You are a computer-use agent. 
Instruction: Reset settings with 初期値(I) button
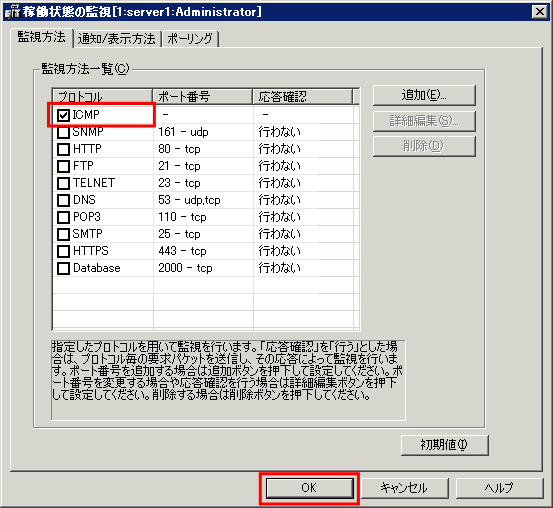444,445
